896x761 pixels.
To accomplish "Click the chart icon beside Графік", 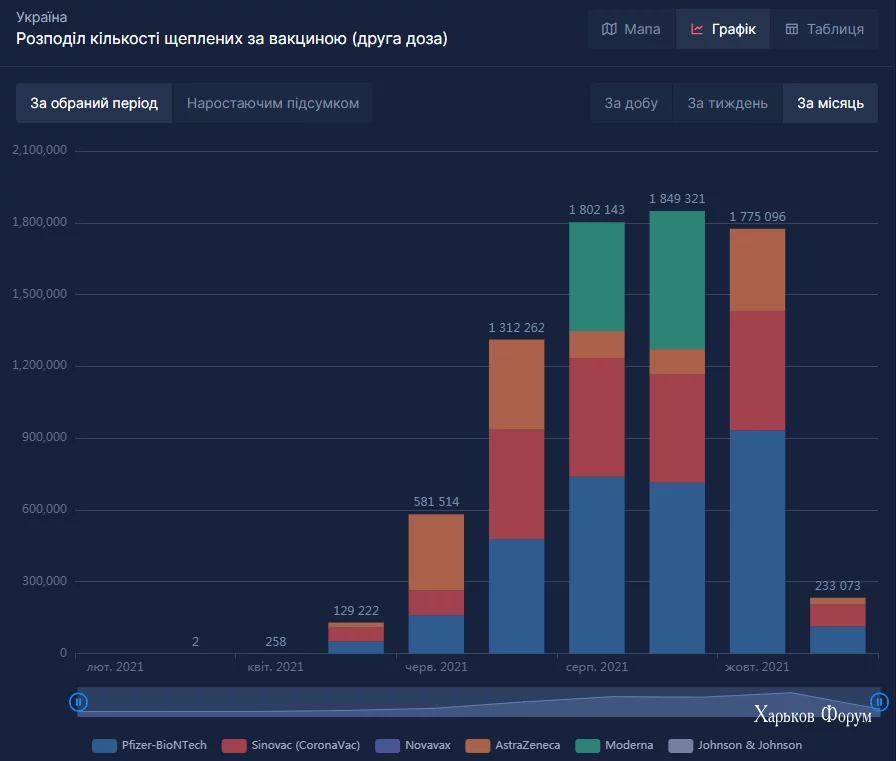I will click(x=697, y=29).
